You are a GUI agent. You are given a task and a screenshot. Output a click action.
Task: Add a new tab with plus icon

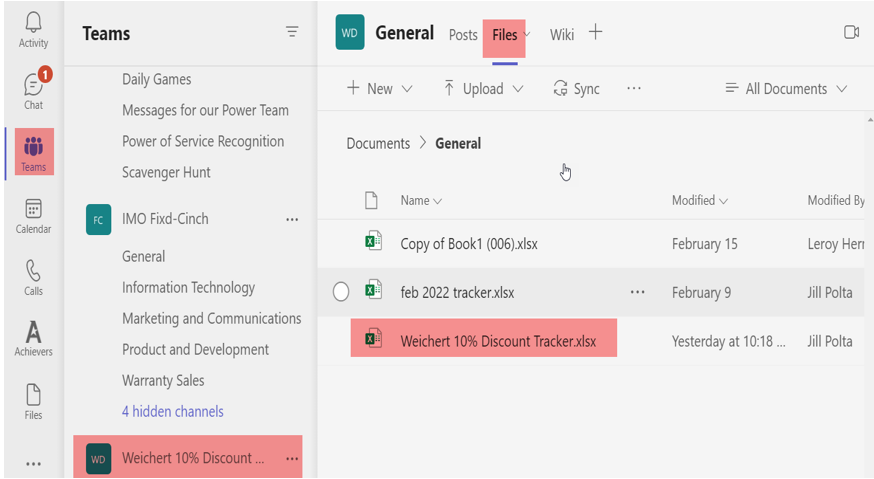pyautogui.click(x=595, y=33)
